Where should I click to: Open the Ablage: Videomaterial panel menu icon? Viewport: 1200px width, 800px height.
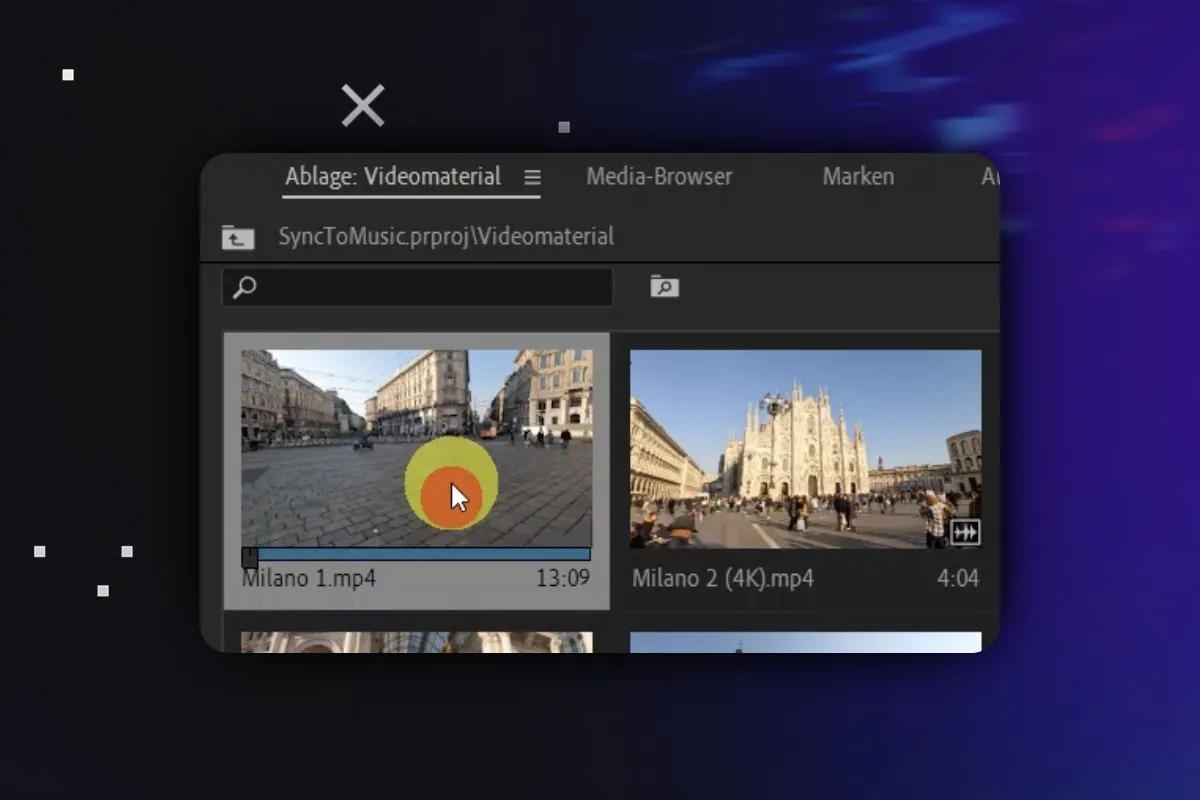pos(533,177)
